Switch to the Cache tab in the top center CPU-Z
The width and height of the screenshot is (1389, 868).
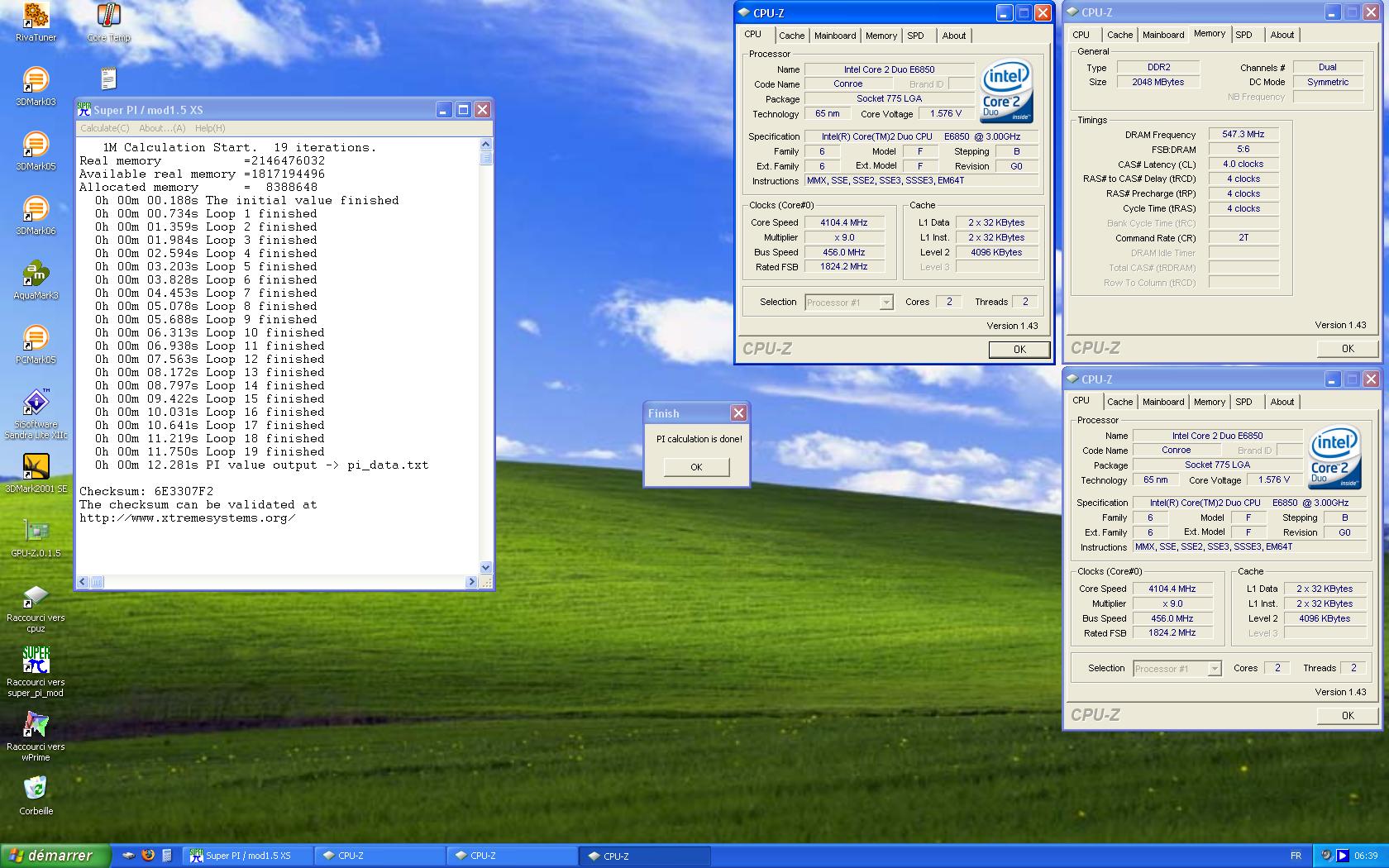click(x=791, y=36)
